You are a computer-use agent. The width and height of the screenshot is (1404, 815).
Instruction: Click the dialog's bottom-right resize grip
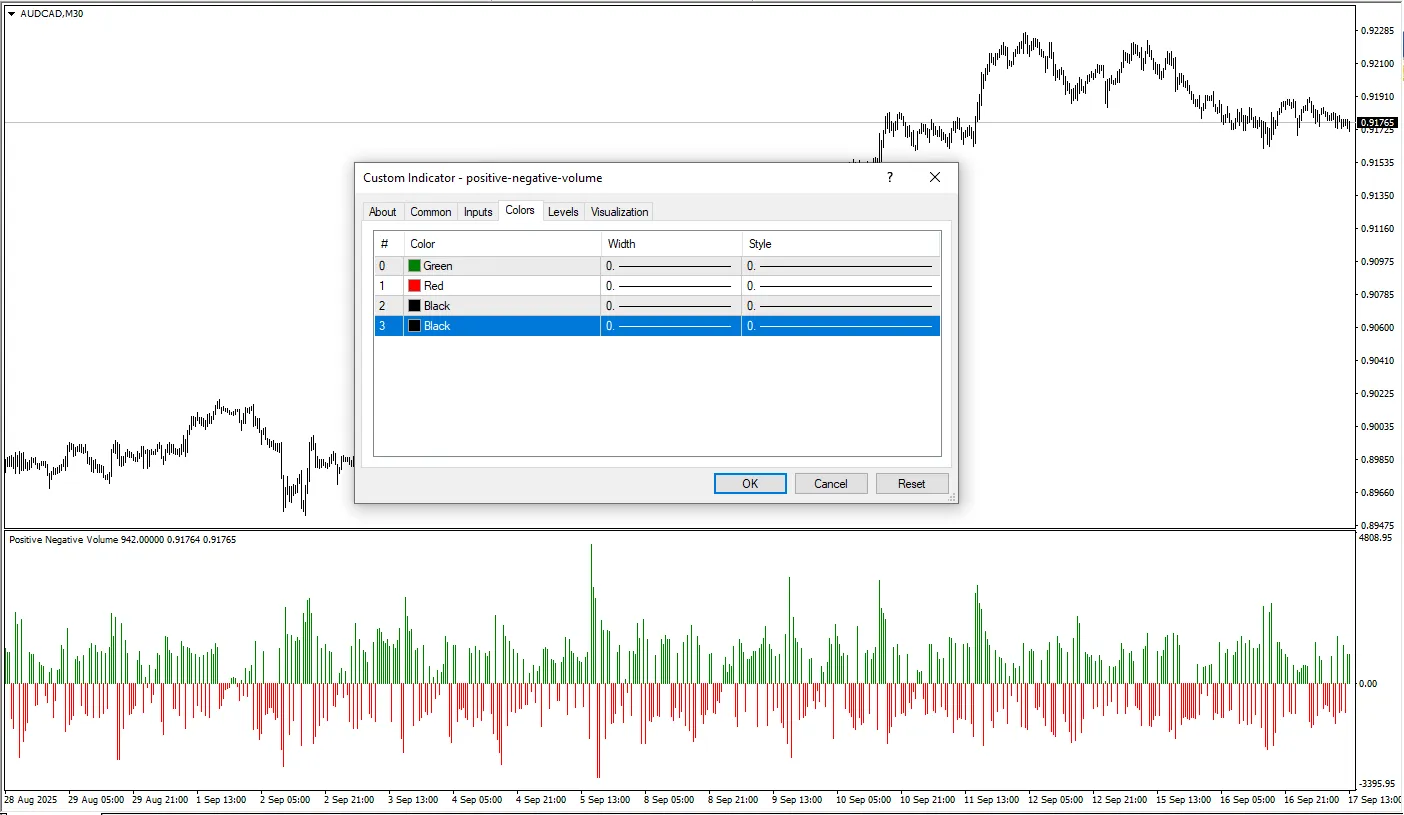[951, 497]
